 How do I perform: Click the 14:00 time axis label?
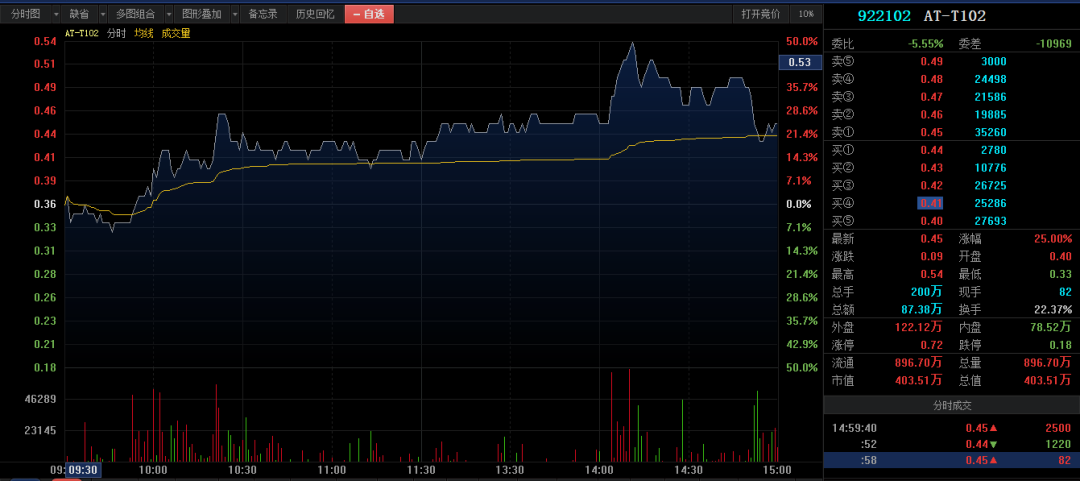point(599,470)
